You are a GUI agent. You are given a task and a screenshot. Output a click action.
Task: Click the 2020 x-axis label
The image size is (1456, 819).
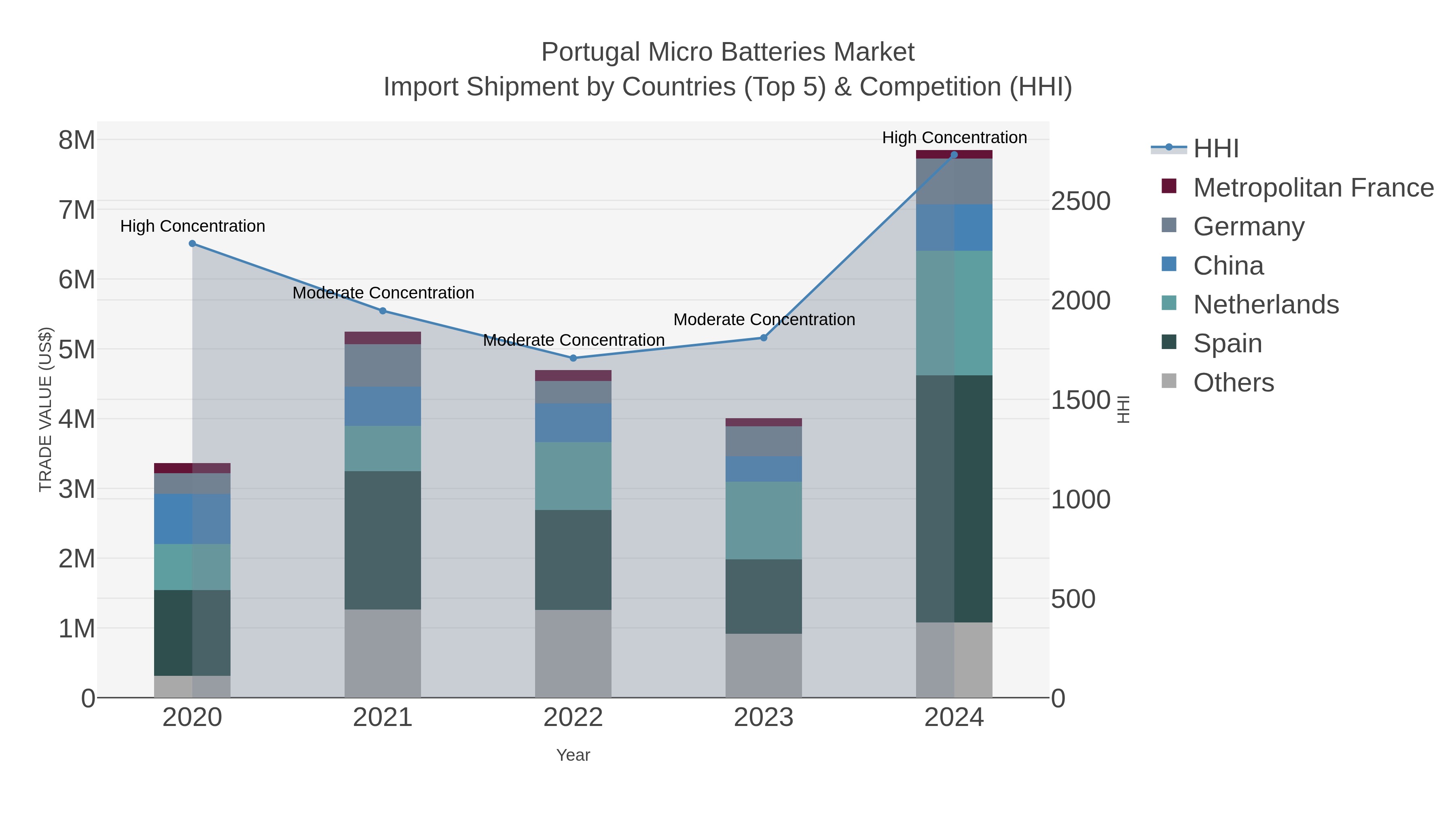(192, 718)
